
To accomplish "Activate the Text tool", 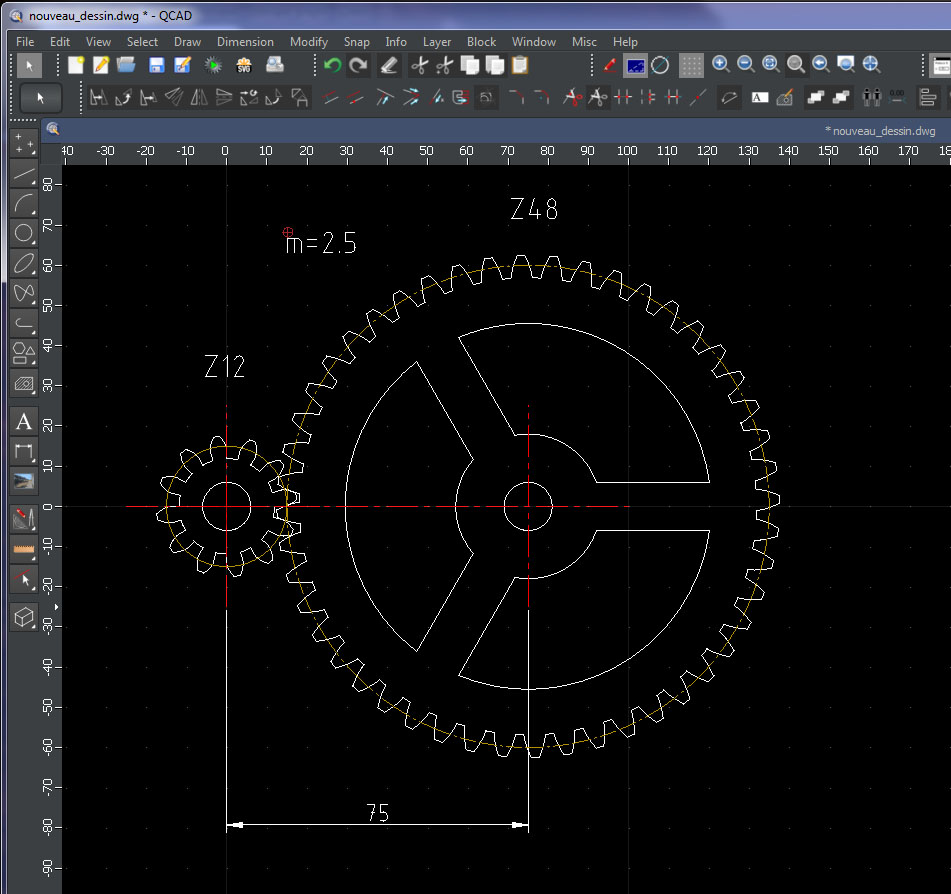I will (x=24, y=422).
